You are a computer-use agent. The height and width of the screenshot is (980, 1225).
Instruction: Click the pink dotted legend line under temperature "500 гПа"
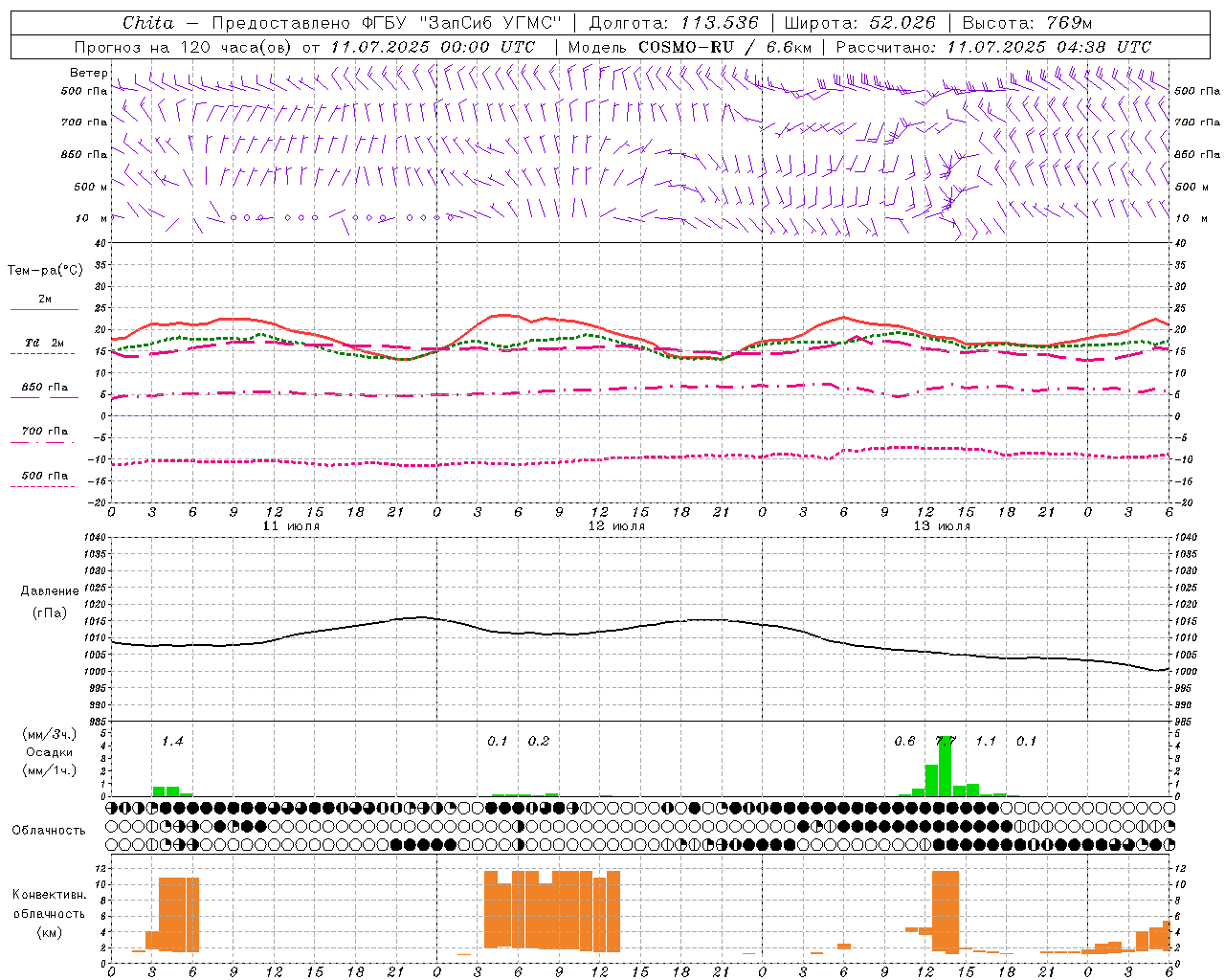(42, 486)
